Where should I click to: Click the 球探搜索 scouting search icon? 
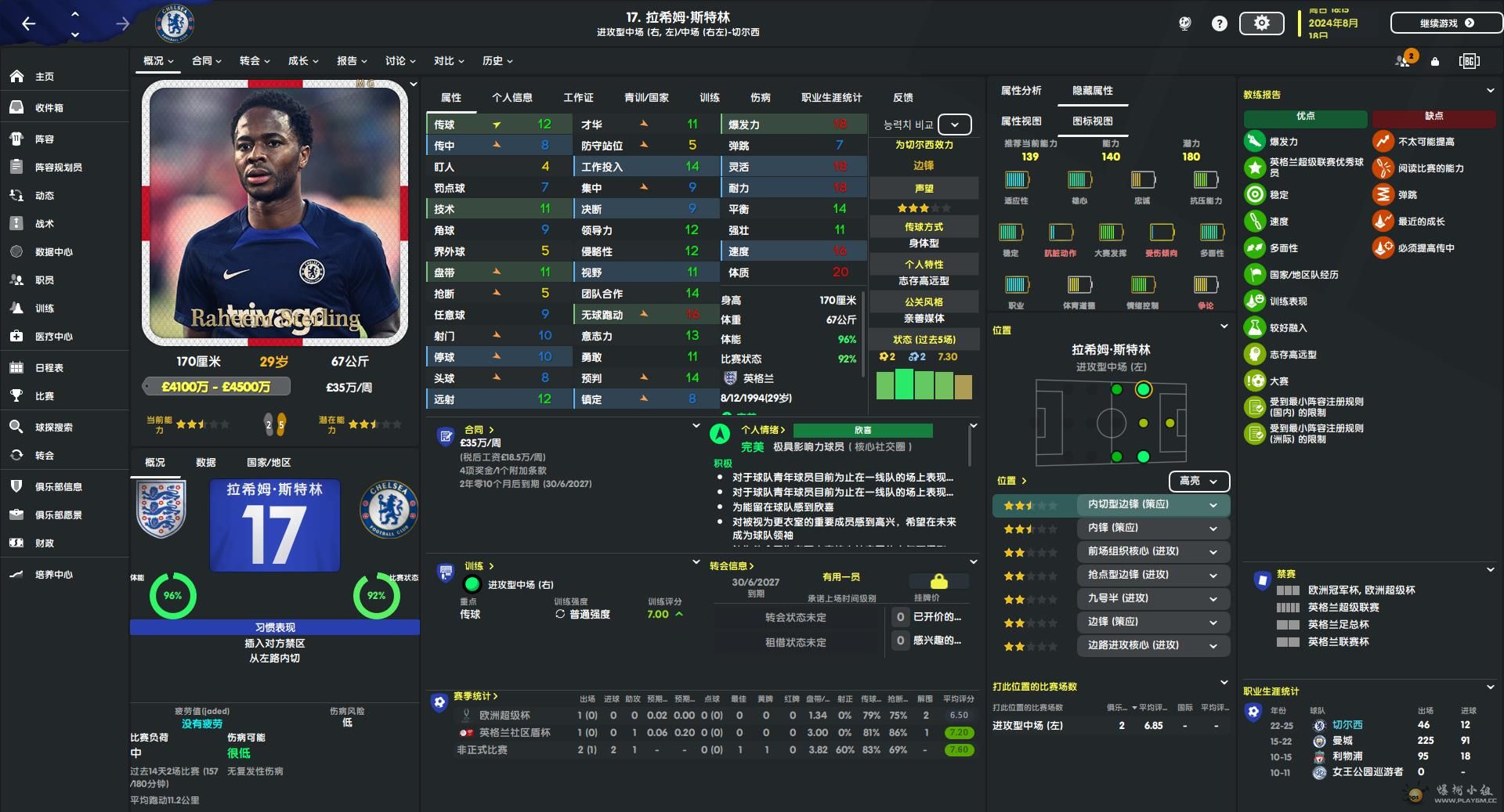coord(16,427)
